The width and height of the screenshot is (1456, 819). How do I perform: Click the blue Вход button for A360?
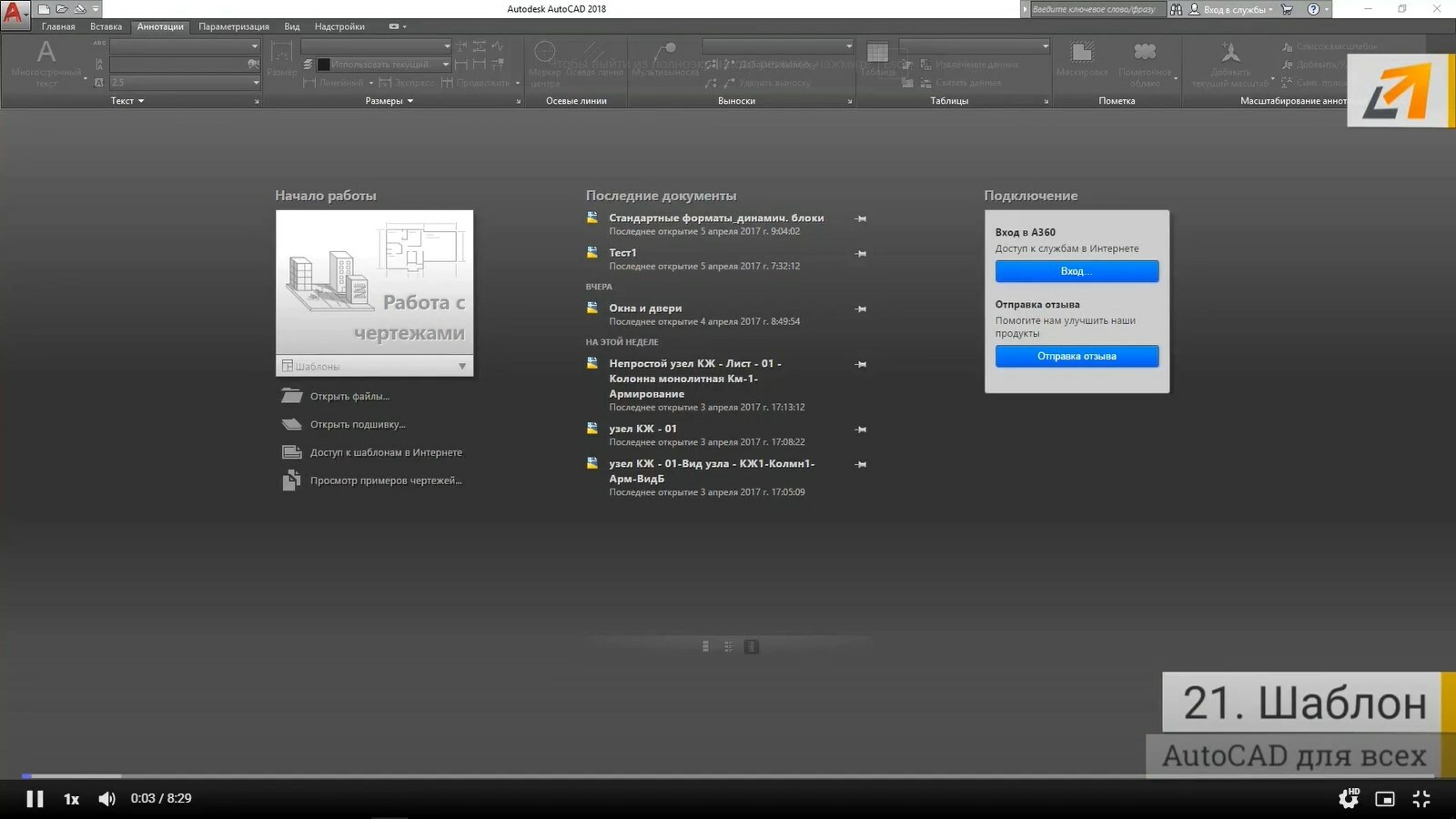tap(1077, 271)
